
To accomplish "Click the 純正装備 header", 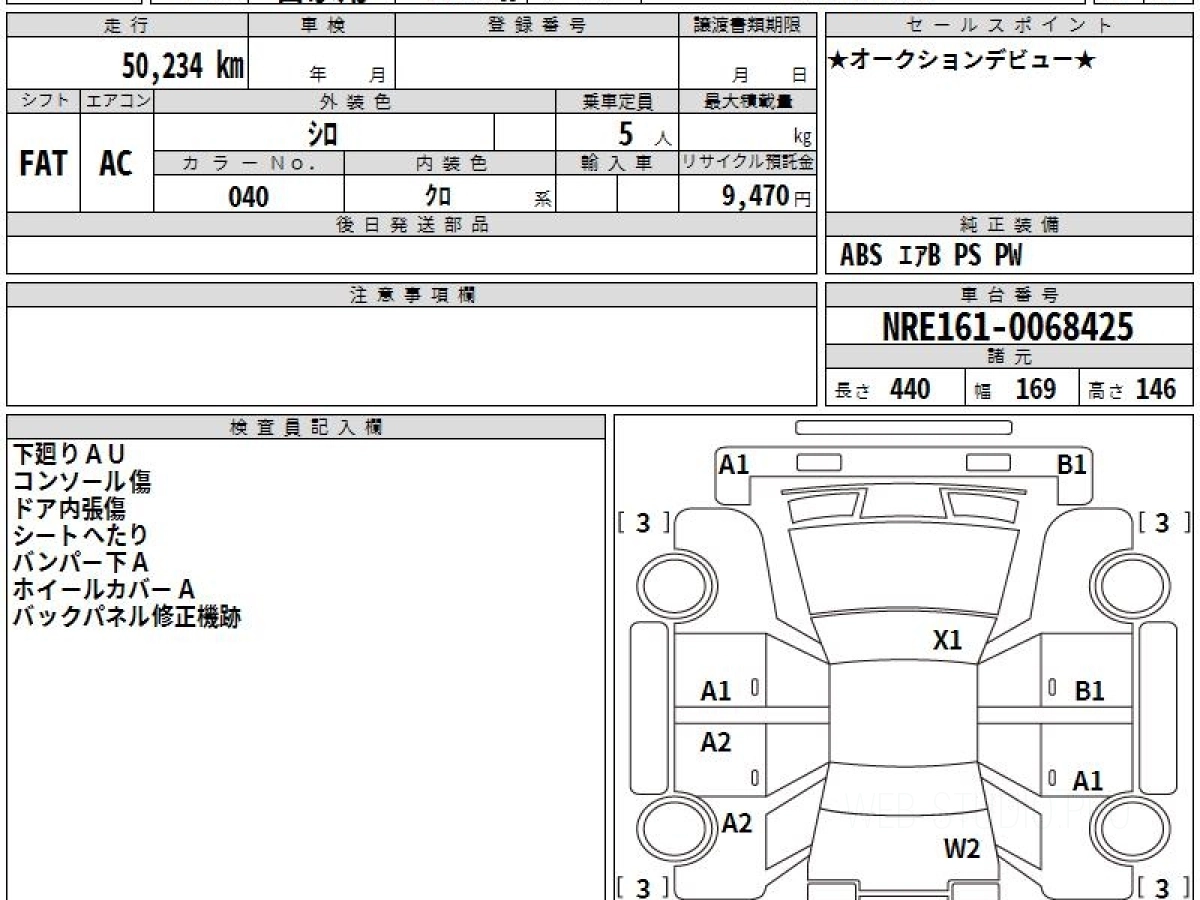I will pos(1010,225).
